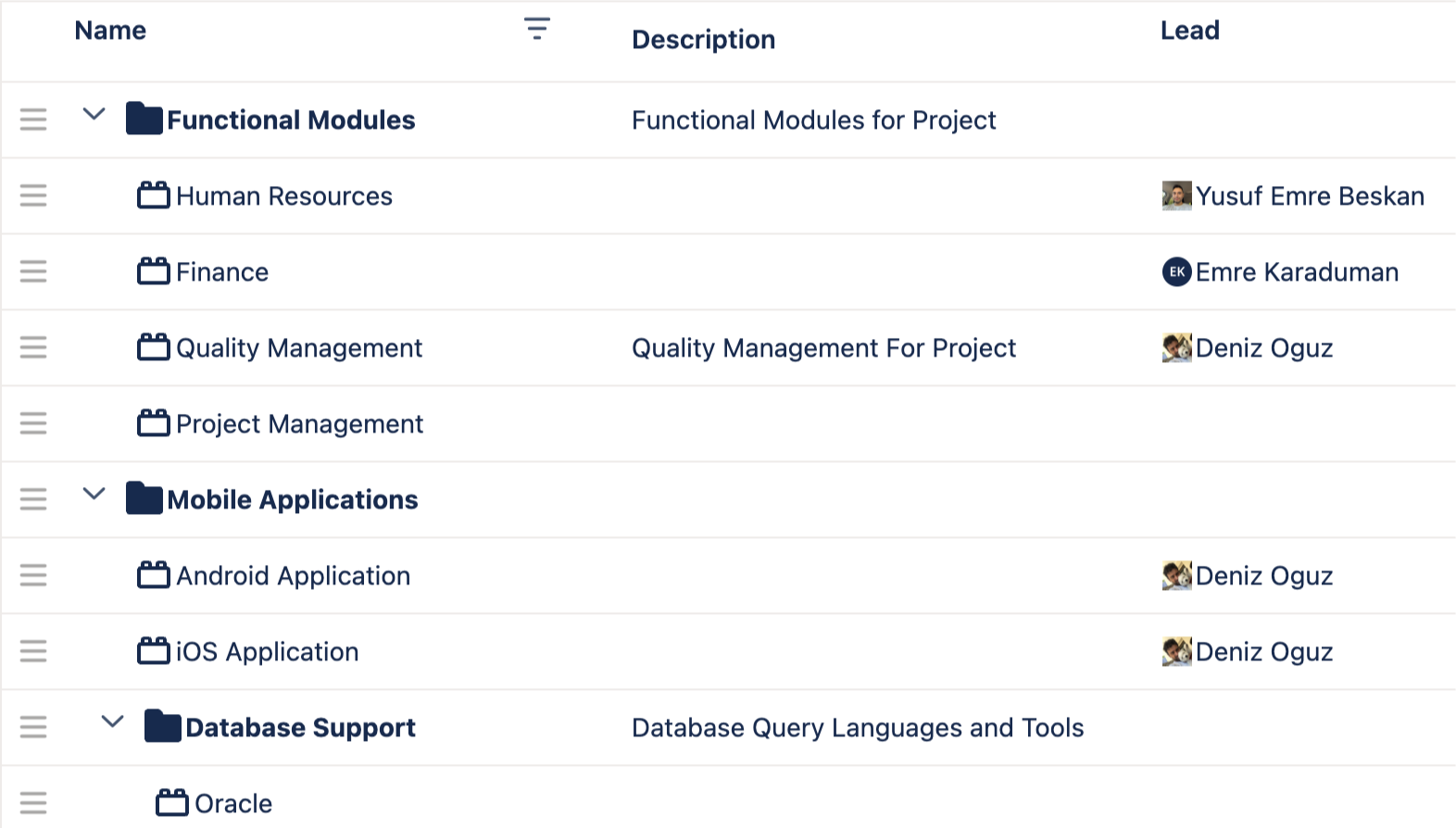This screenshot has width=1456, height=828.
Task: Collapse the Database Support group
Action: click(x=112, y=721)
